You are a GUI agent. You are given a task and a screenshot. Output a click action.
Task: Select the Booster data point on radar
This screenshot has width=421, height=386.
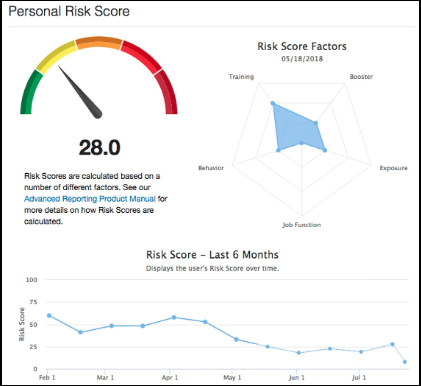(316, 123)
